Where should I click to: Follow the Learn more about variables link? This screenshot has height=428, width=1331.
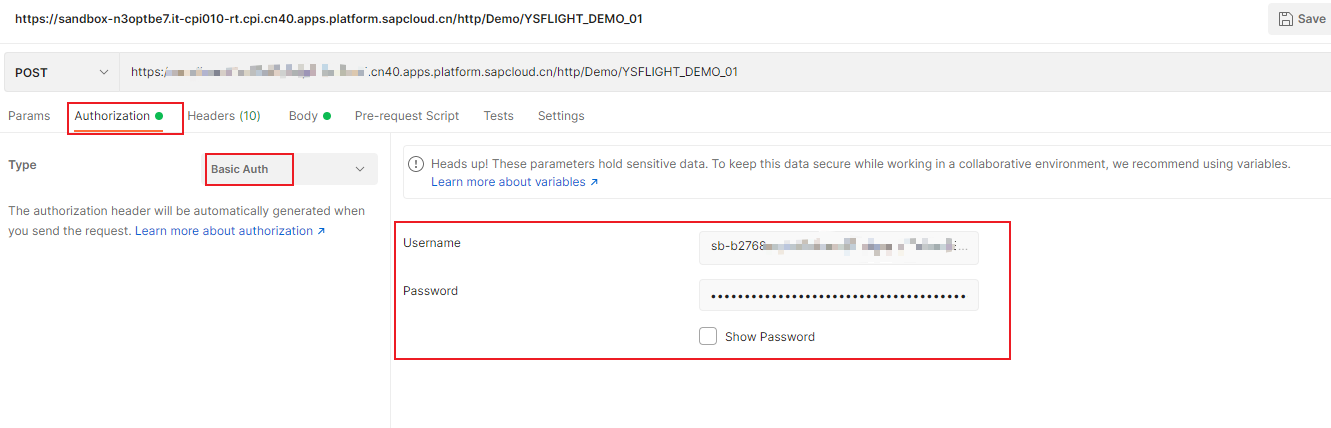tap(514, 182)
